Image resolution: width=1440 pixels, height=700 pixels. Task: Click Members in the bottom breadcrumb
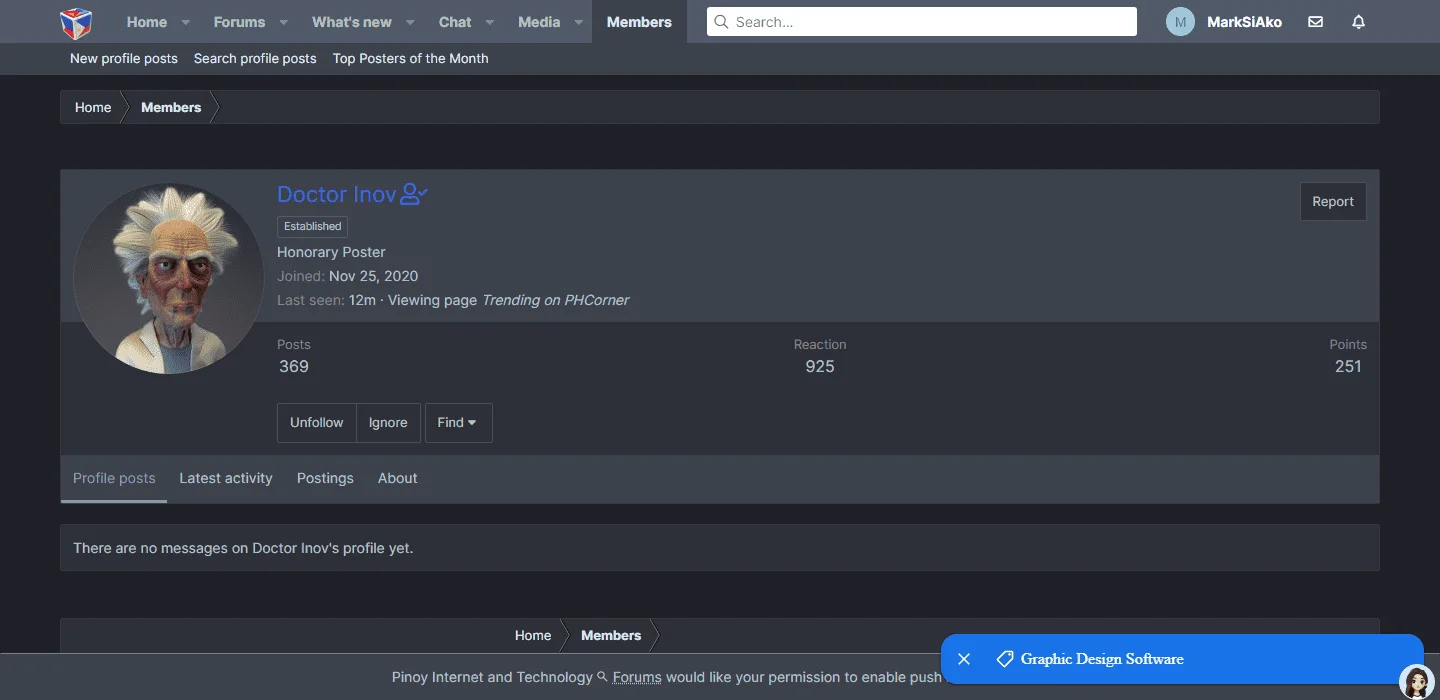tap(611, 635)
